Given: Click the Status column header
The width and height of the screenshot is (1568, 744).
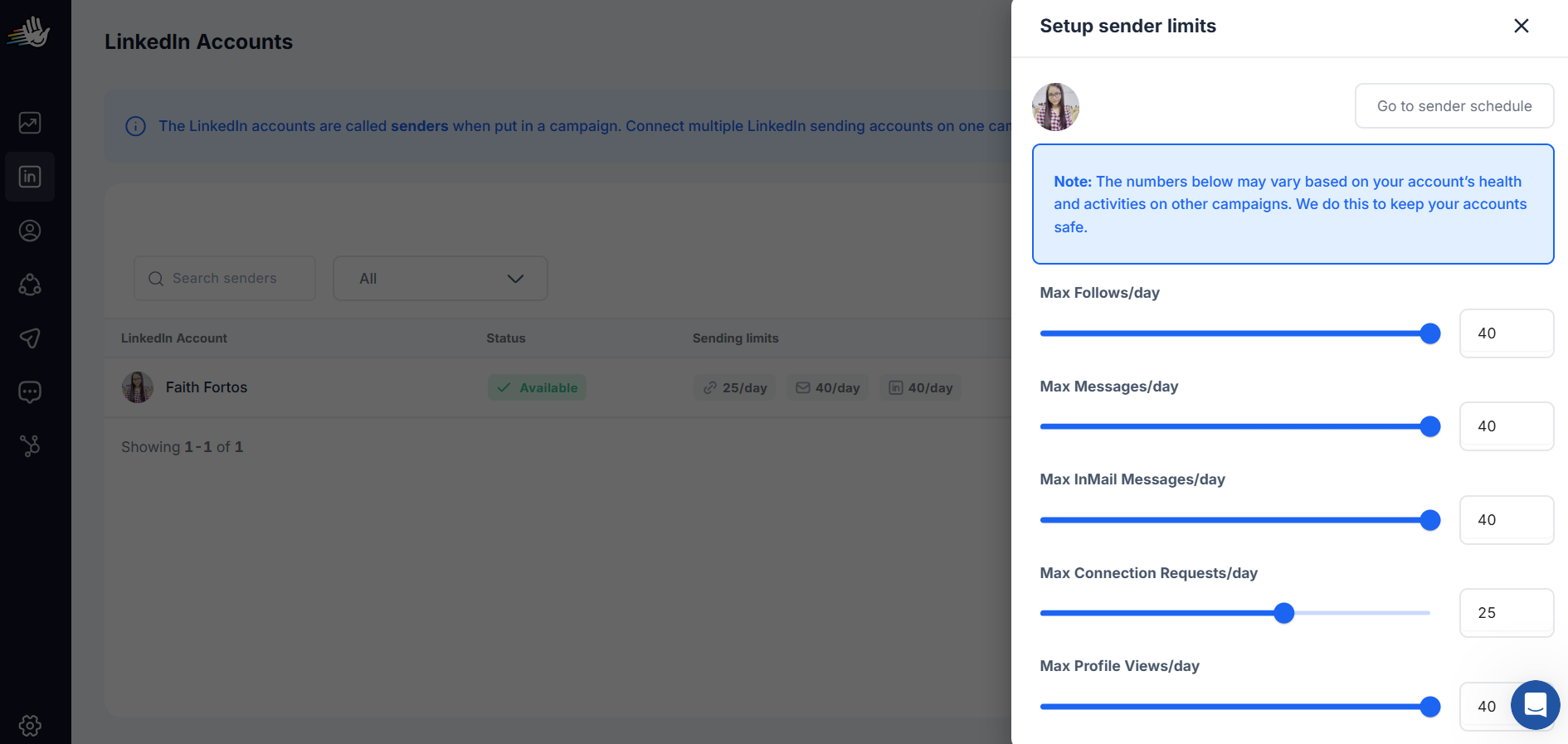Looking at the screenshot, I should coord(506,338).
